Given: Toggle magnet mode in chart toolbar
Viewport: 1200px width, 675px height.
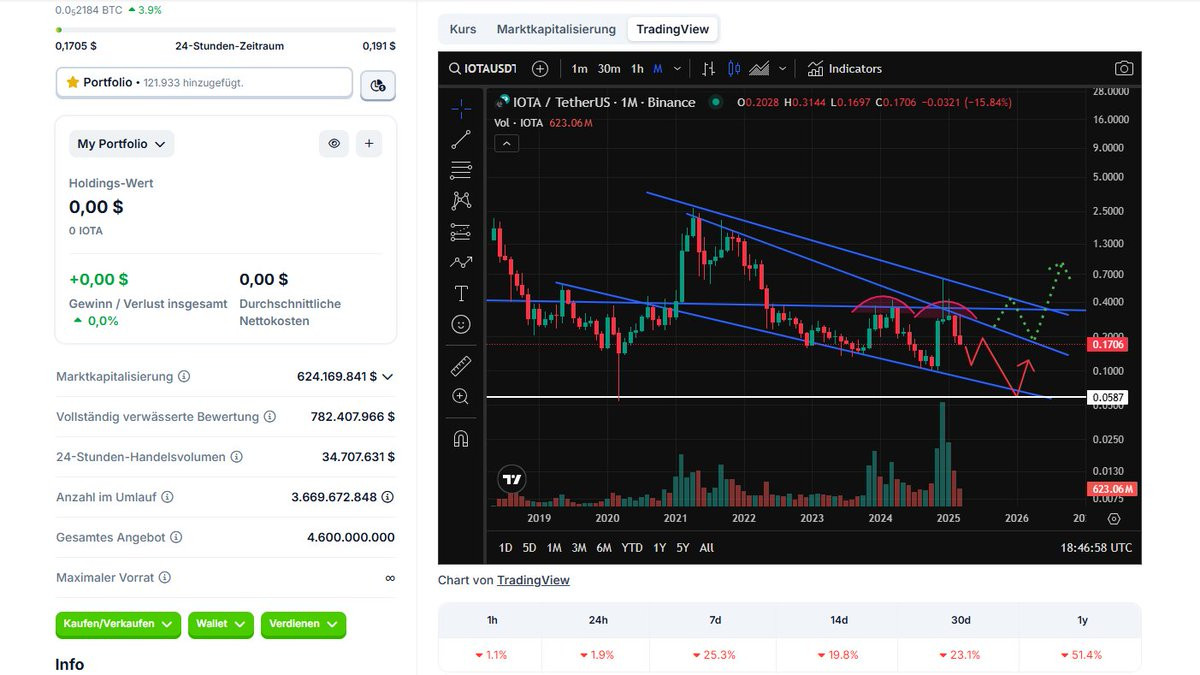Looking at the screenshot, I should coord(461,438).
